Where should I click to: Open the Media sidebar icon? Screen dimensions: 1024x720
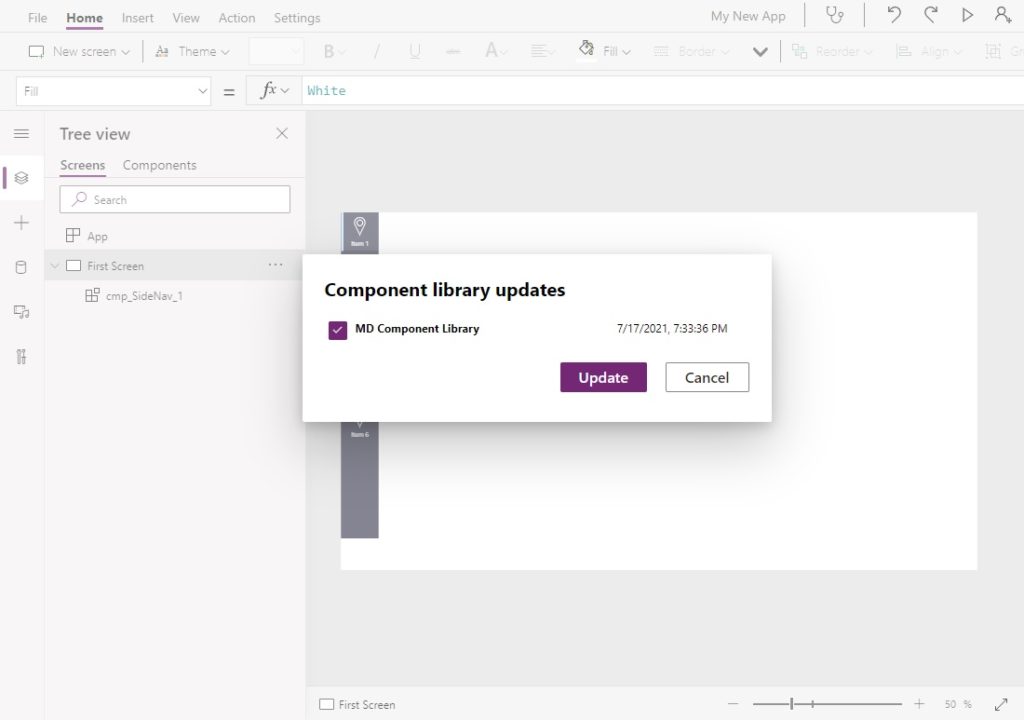pos(21,312)
